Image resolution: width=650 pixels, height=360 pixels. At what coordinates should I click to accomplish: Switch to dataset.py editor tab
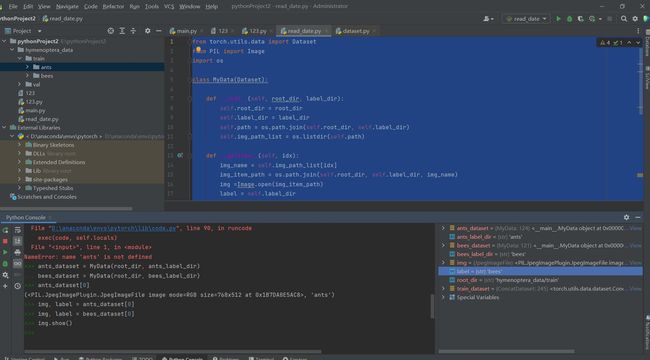(356, 31)
